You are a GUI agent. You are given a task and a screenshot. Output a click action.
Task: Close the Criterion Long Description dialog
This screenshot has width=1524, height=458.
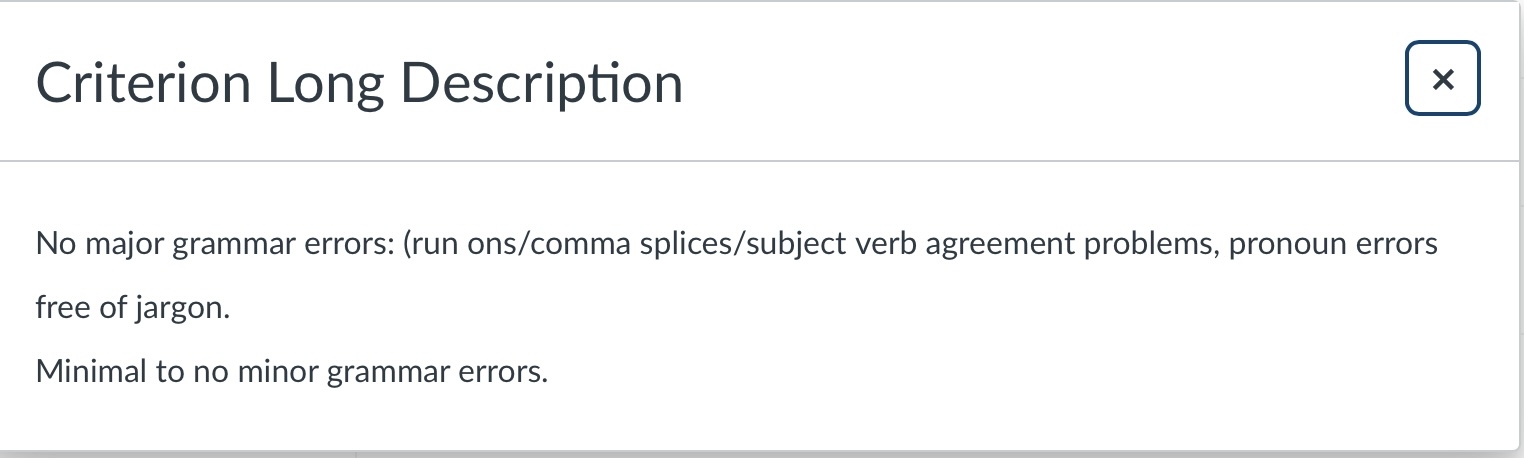[x=1442, y=79]
